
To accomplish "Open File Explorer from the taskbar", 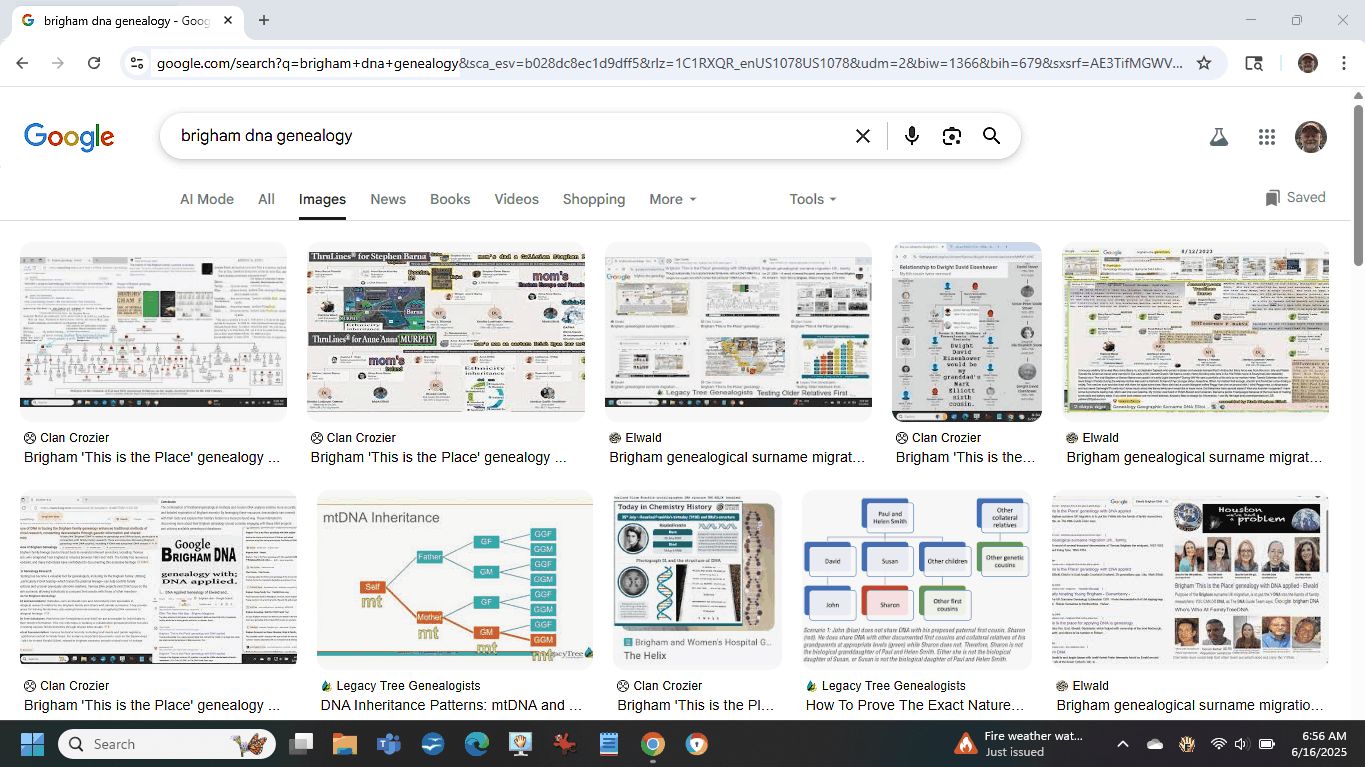I will [x=345, y=744].
